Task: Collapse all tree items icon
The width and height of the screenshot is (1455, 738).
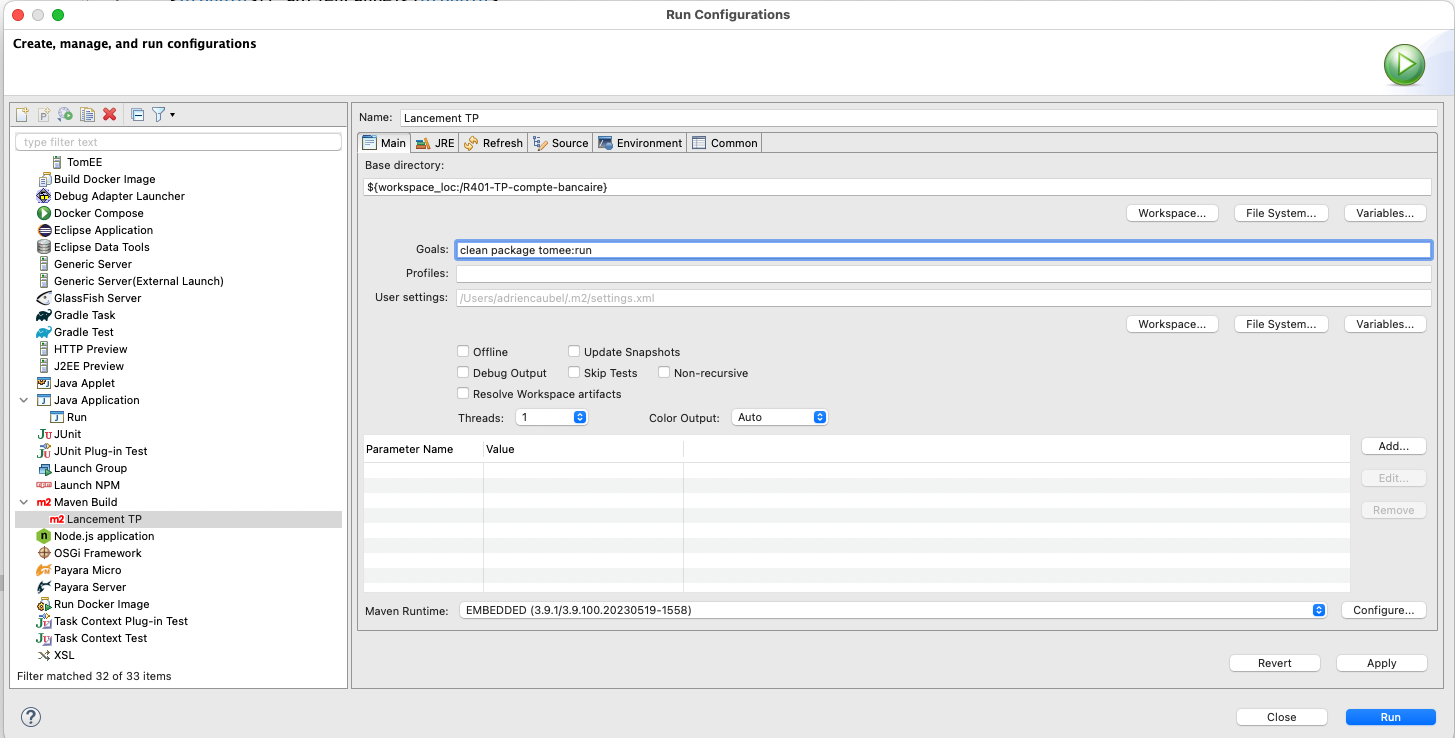Action: (138, 115)
